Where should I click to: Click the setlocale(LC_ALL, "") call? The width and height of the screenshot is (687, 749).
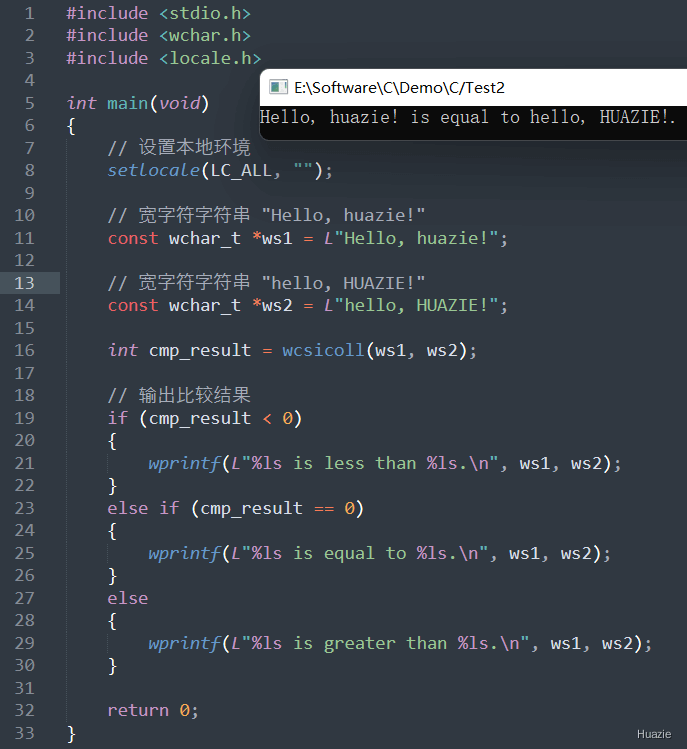[x=220, y=171]
